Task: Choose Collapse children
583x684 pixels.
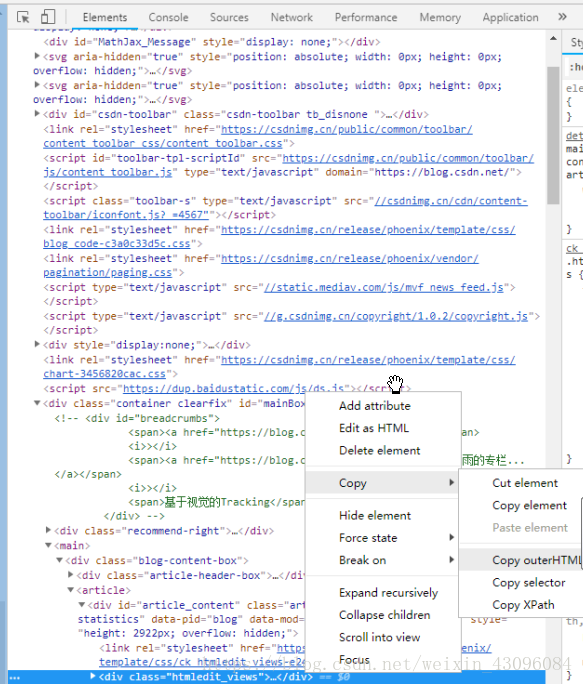Action: (383, 615)
